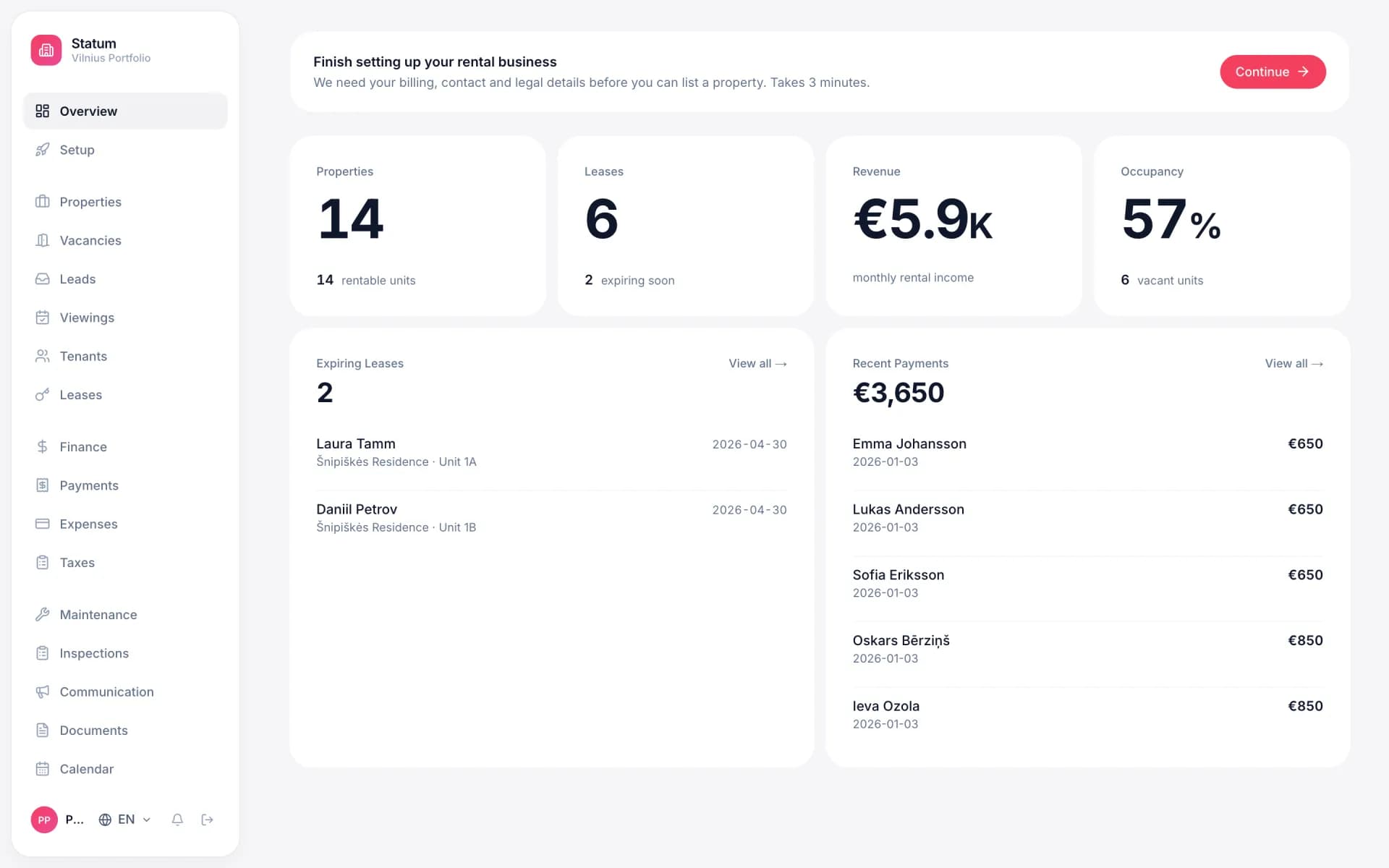Click the Leads inbox icon

pos(43,279)
